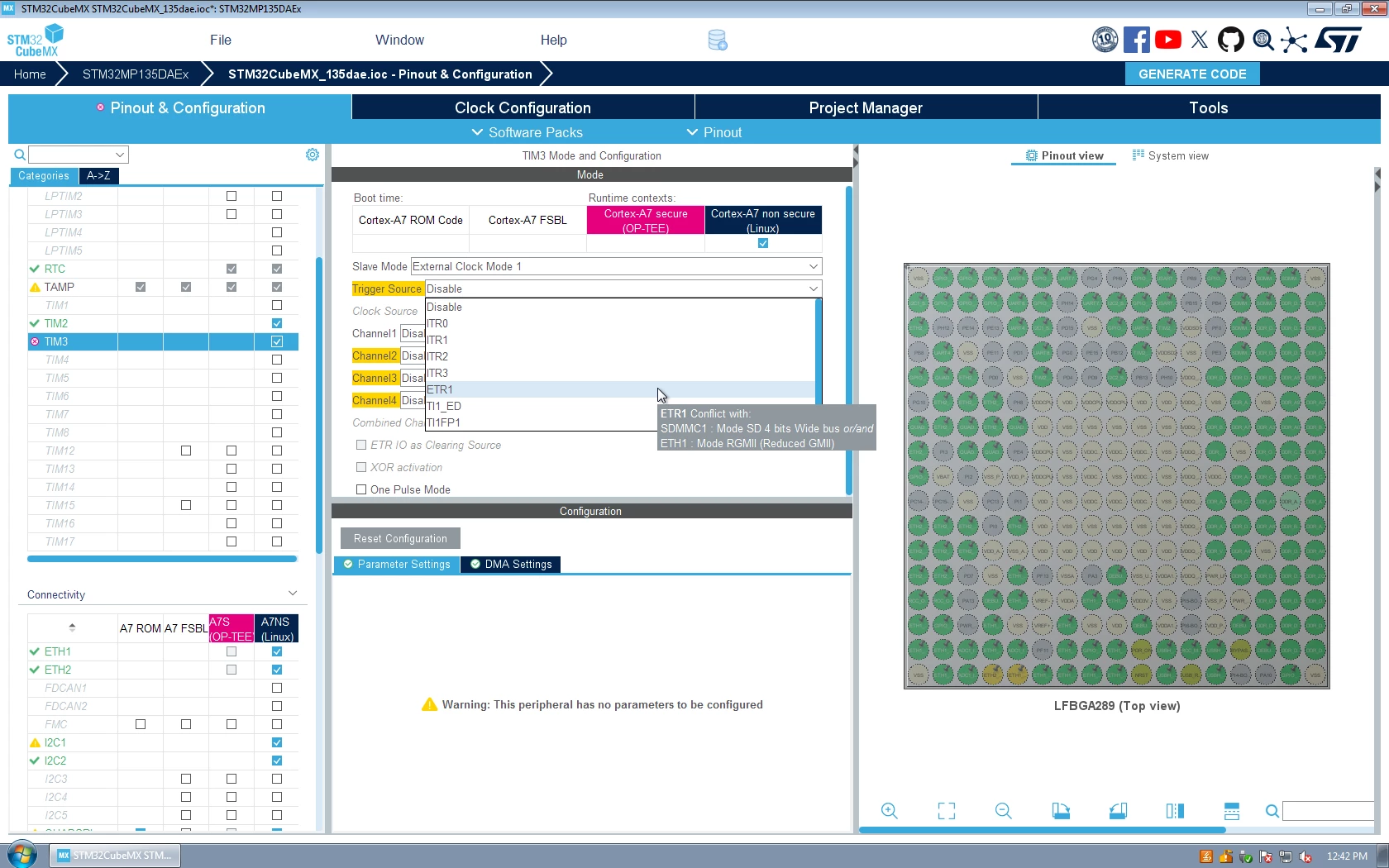Collapse the Connectivity category
This screenshot has width=1389, height=868.
[x=293, y=594]
